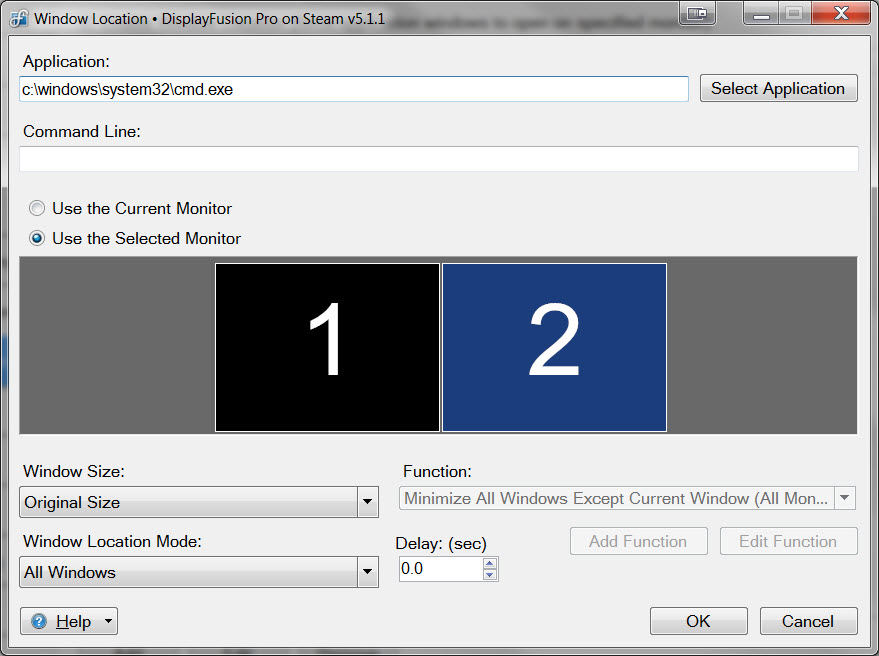Click the DisplayFusion move-window title bar button

click(x=697, y=13)
